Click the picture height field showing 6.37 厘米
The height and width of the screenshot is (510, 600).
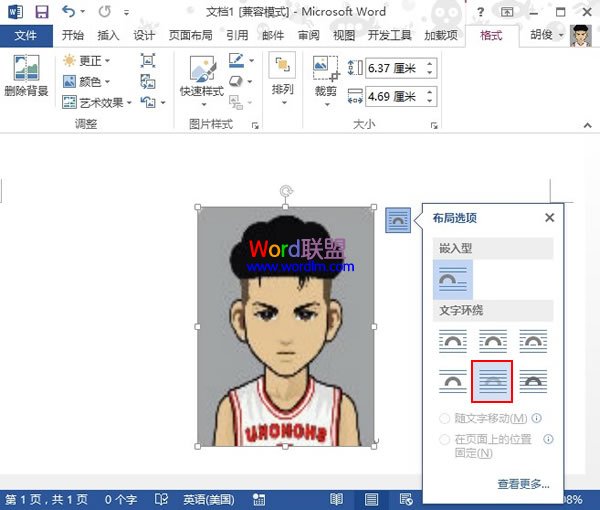coord(394,69)
